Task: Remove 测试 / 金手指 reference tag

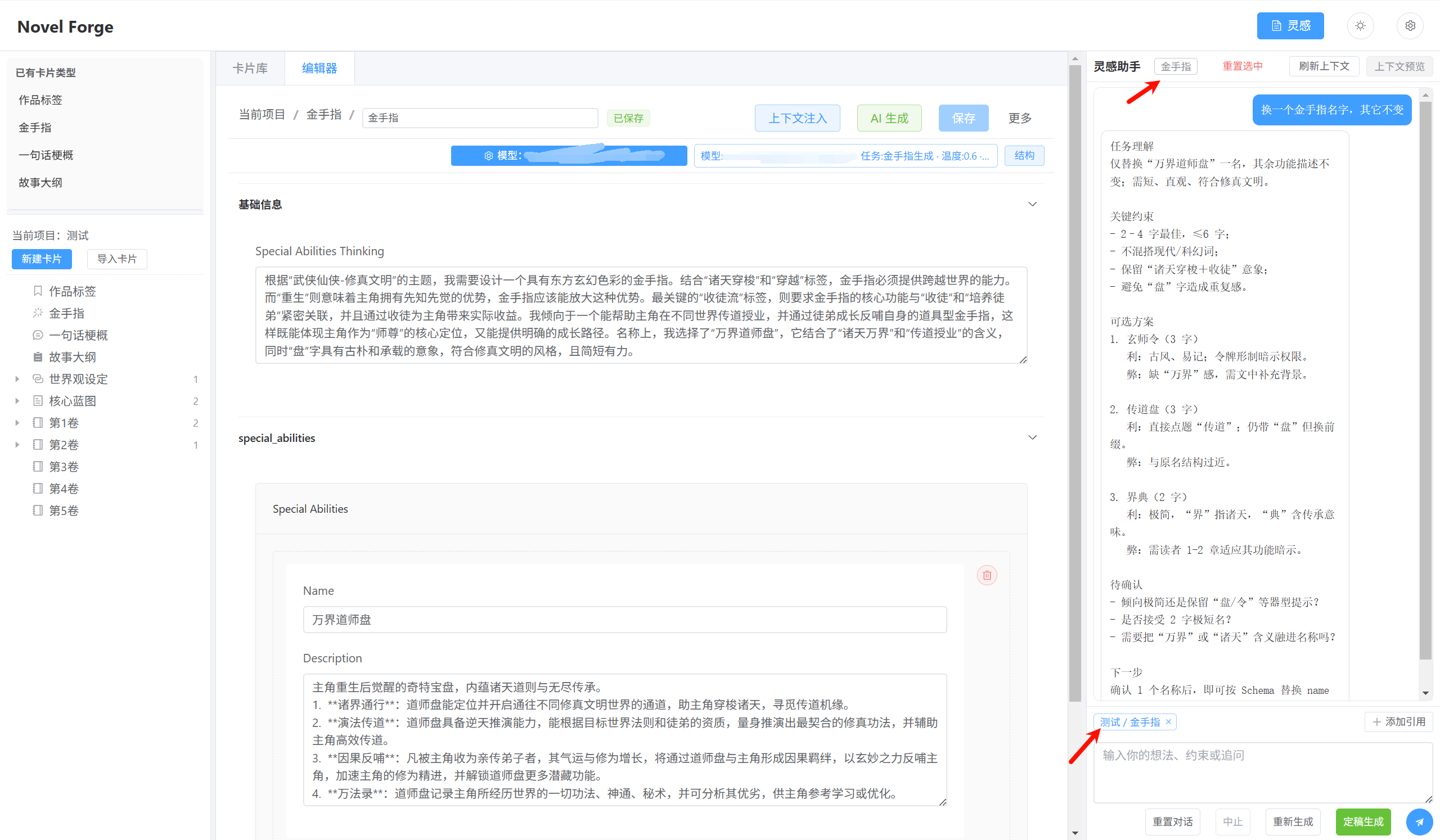Action: (1168, 722)
